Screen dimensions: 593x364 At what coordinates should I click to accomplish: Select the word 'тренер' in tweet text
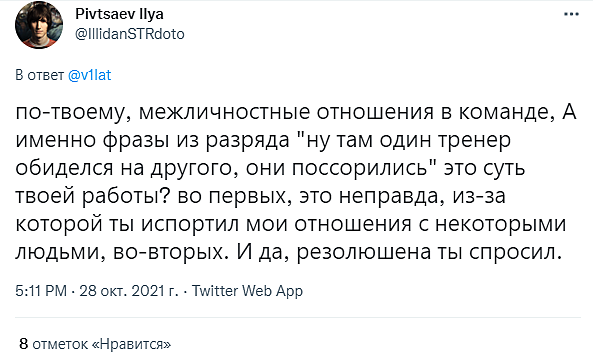(x=475, y=140)
